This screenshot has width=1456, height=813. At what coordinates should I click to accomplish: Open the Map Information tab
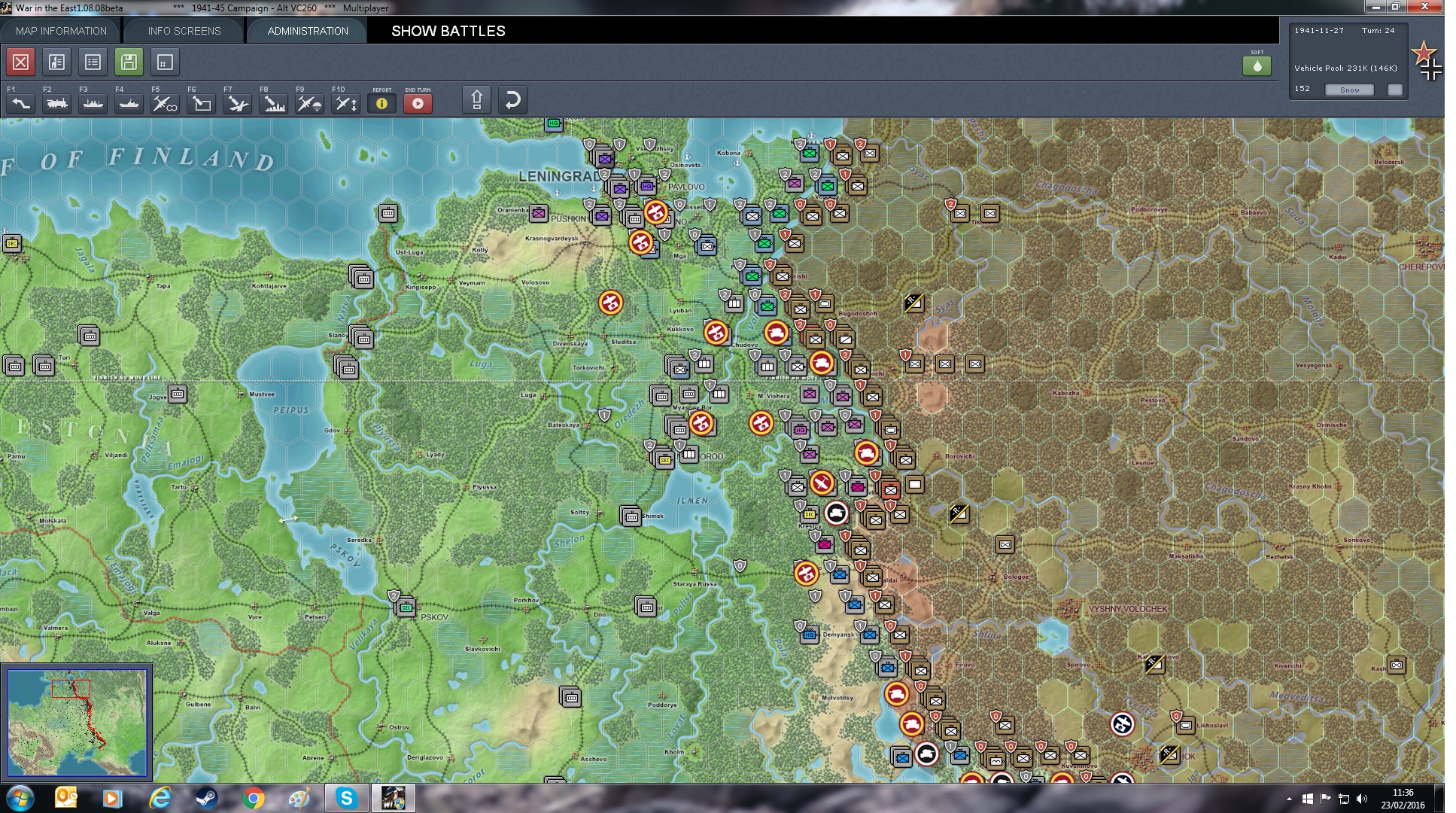[61, 31]
